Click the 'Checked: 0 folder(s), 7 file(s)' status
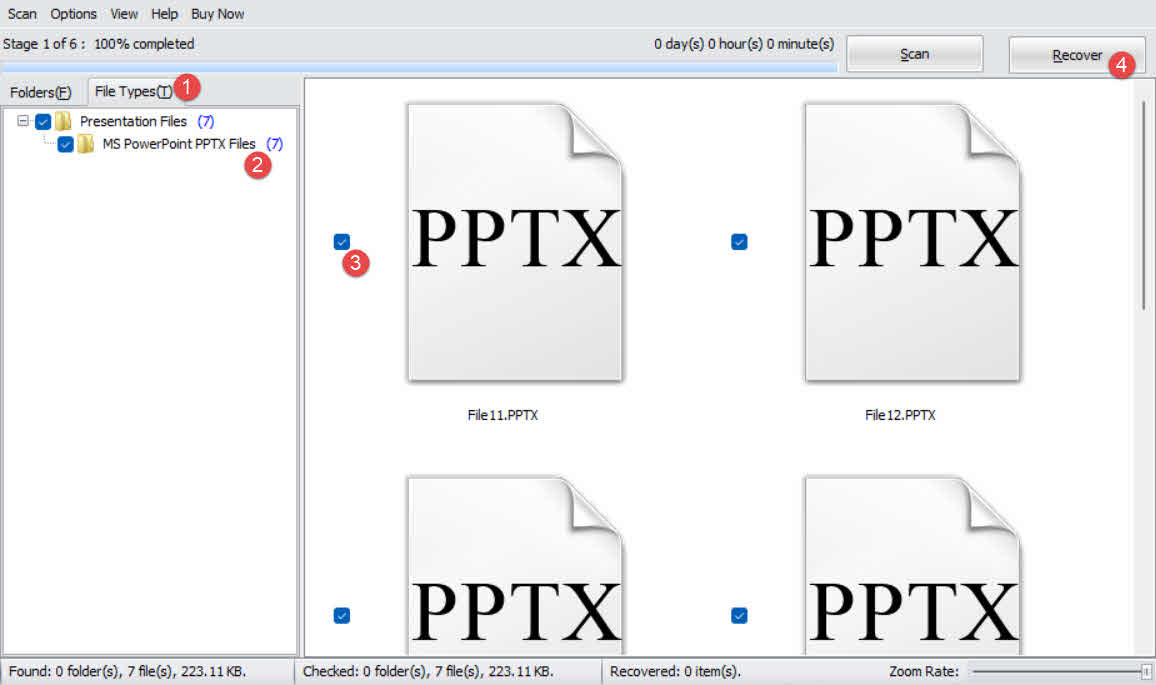This screenshot has height=685, width=1156. (x=428, y=671)
